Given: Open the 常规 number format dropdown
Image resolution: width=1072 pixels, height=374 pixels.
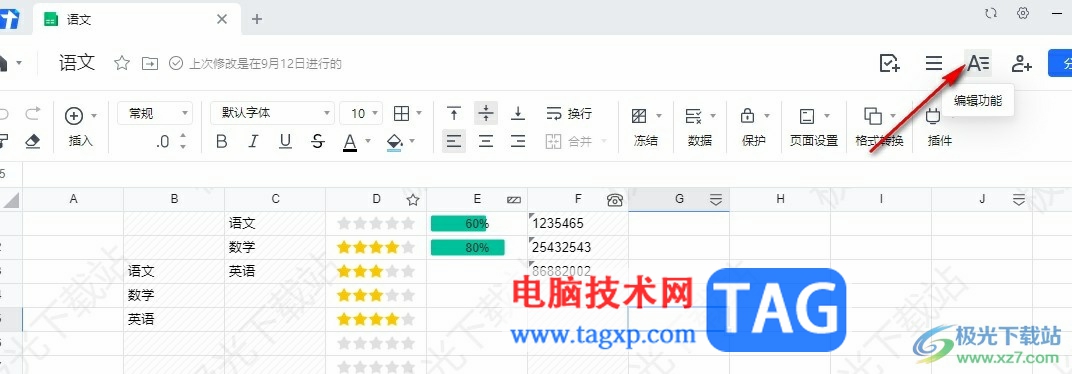Looking at the screenshot, I should (155, 113).
